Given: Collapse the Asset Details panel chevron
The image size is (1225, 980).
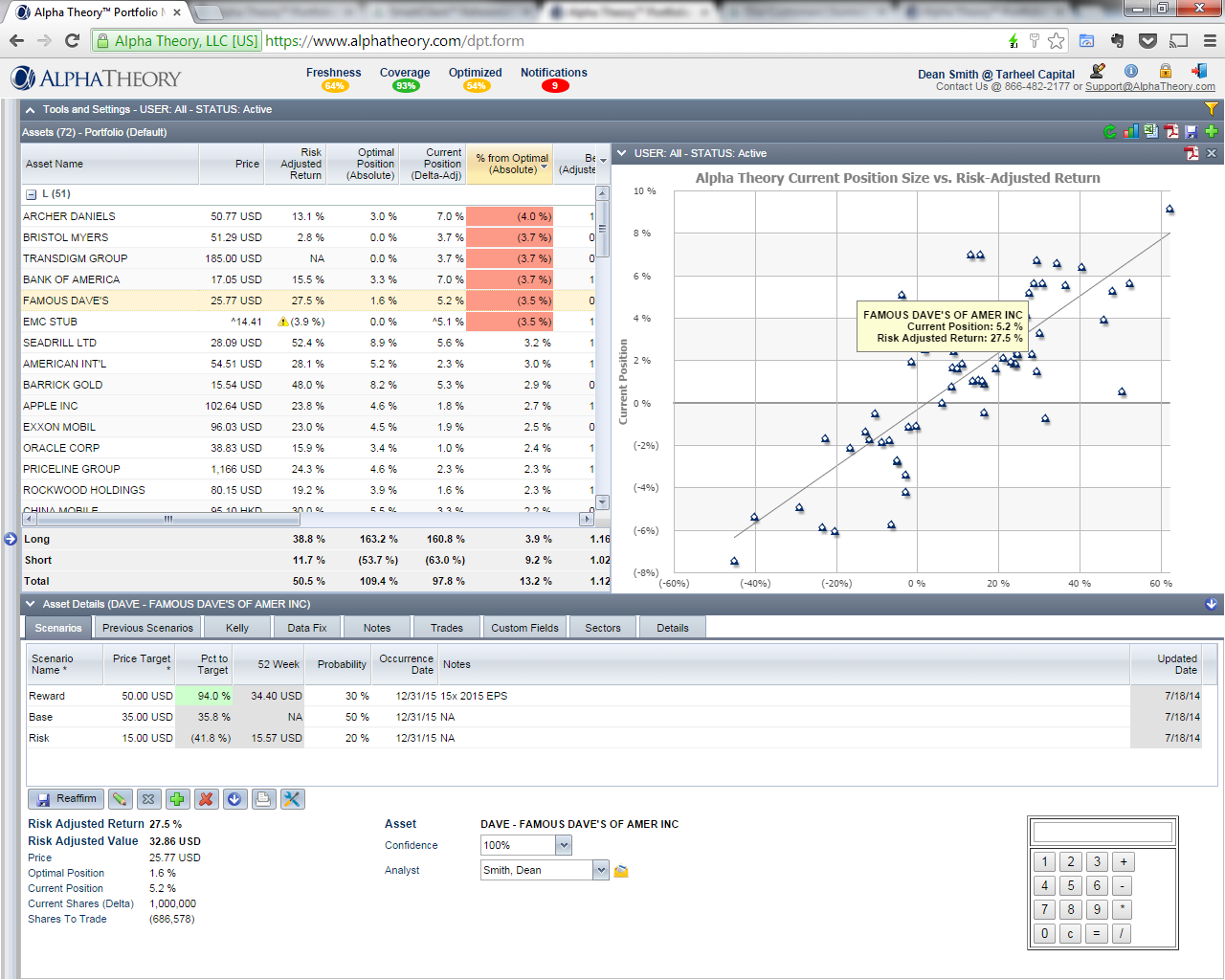Looking at the screenshot, I should [30, 604].
